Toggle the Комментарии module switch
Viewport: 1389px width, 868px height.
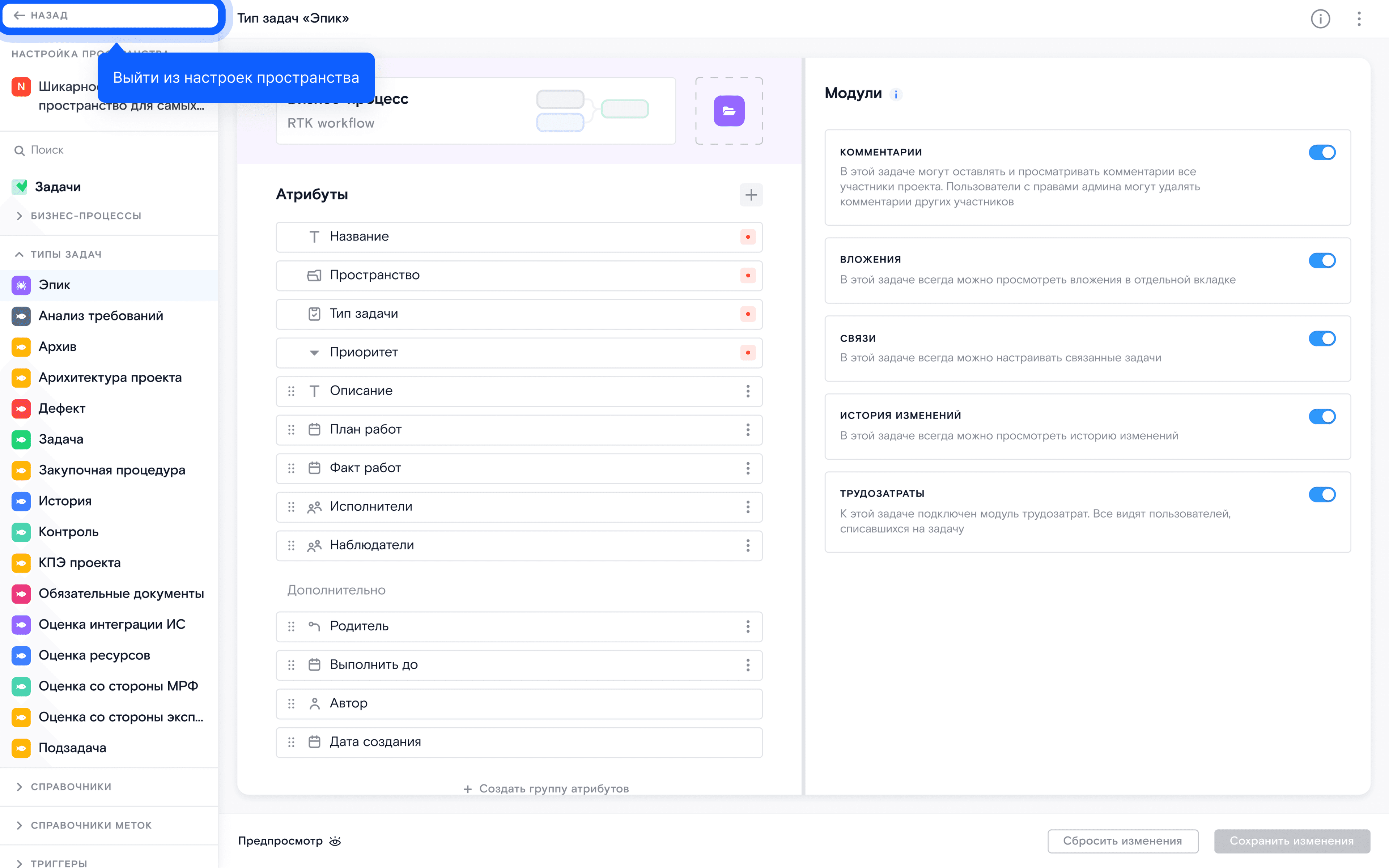[x=1322, y=153]
